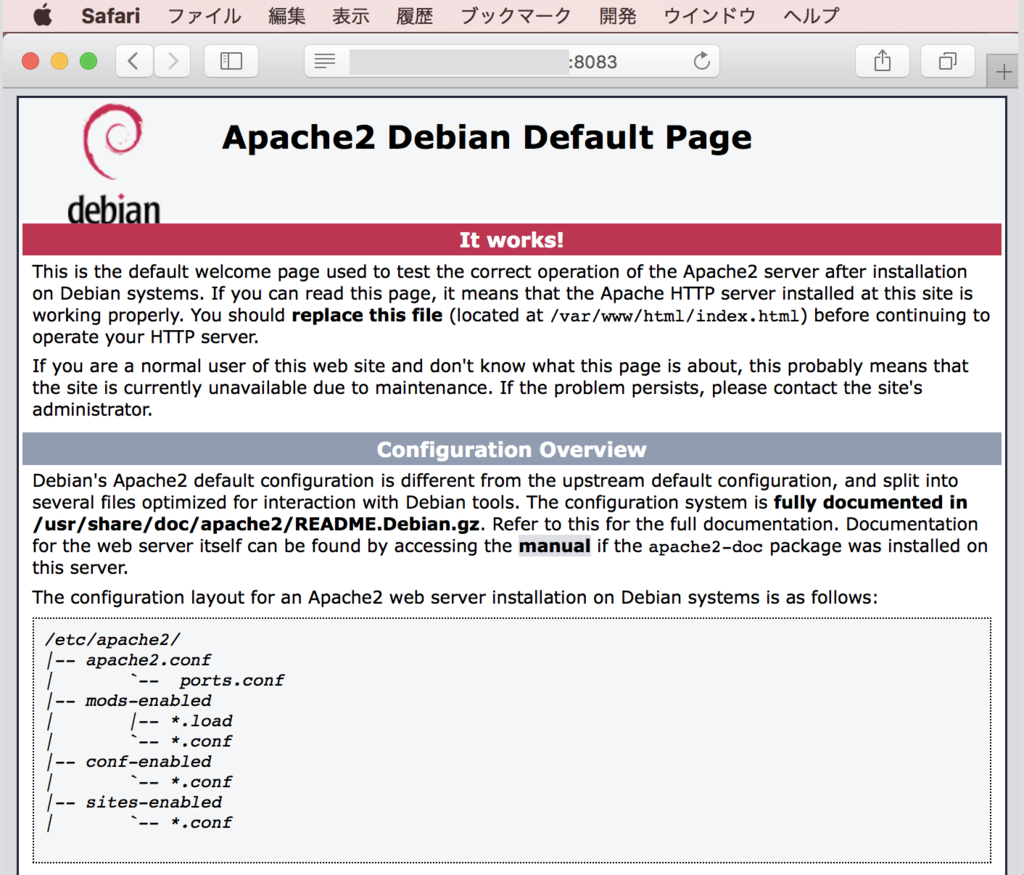Open the 履歴 menu

click(x=415, y=15)
